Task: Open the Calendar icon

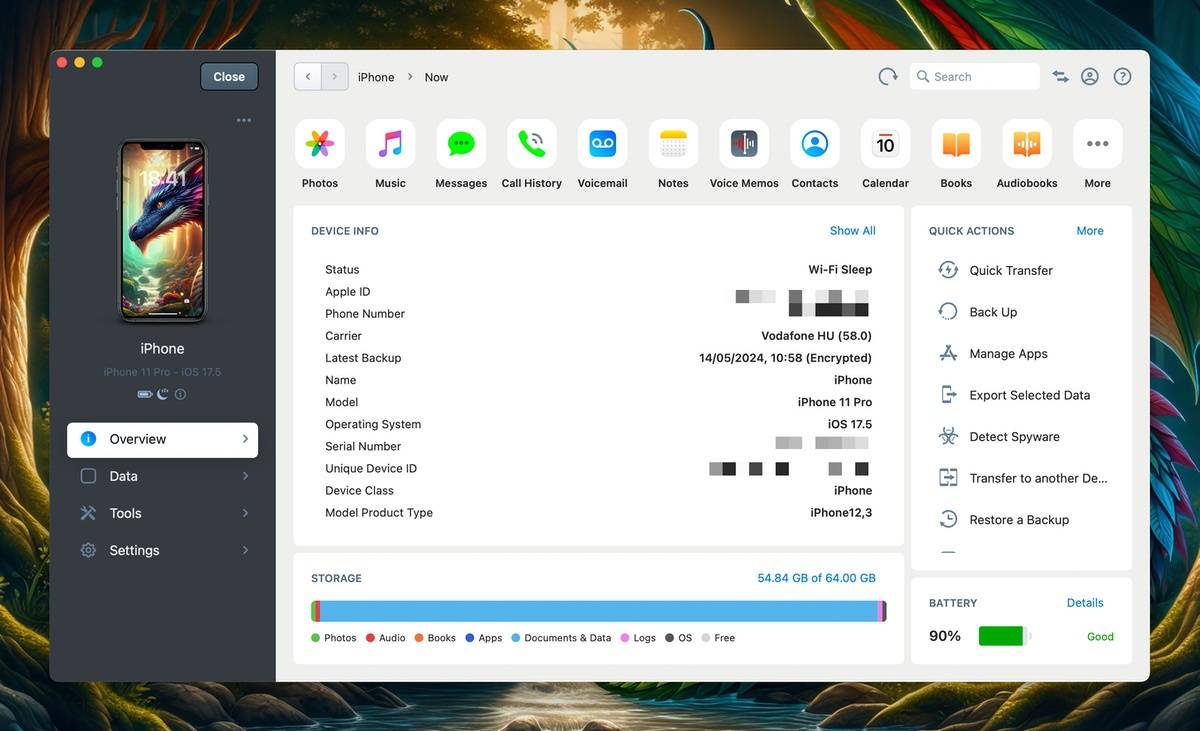Action: point(886,144)
